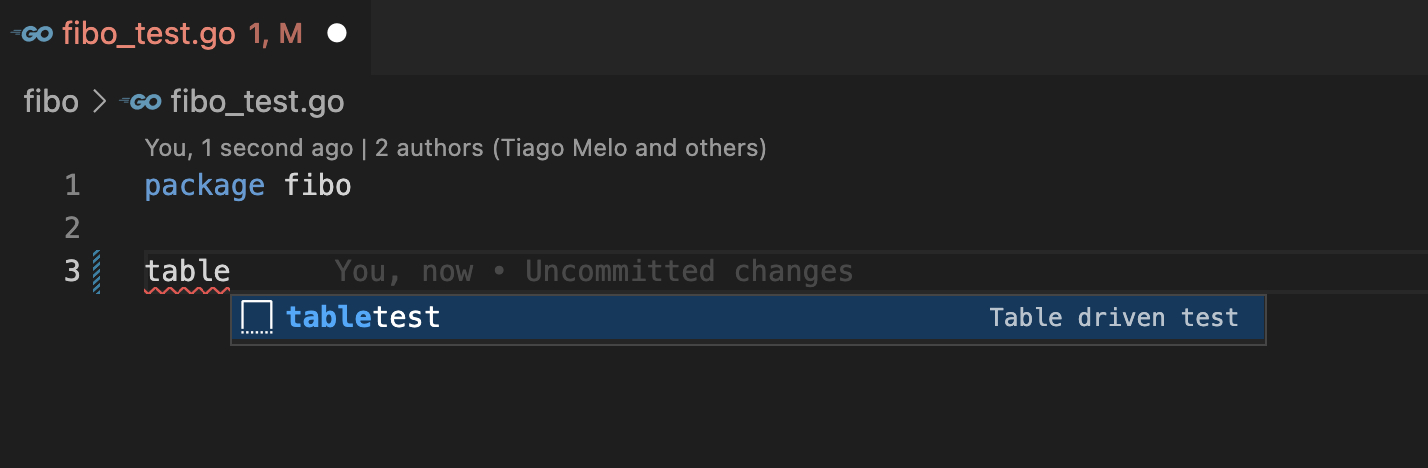The image size is (1428, 468).
Task: Select the tabletest snippet suggestion
Action: coord(363,318)
